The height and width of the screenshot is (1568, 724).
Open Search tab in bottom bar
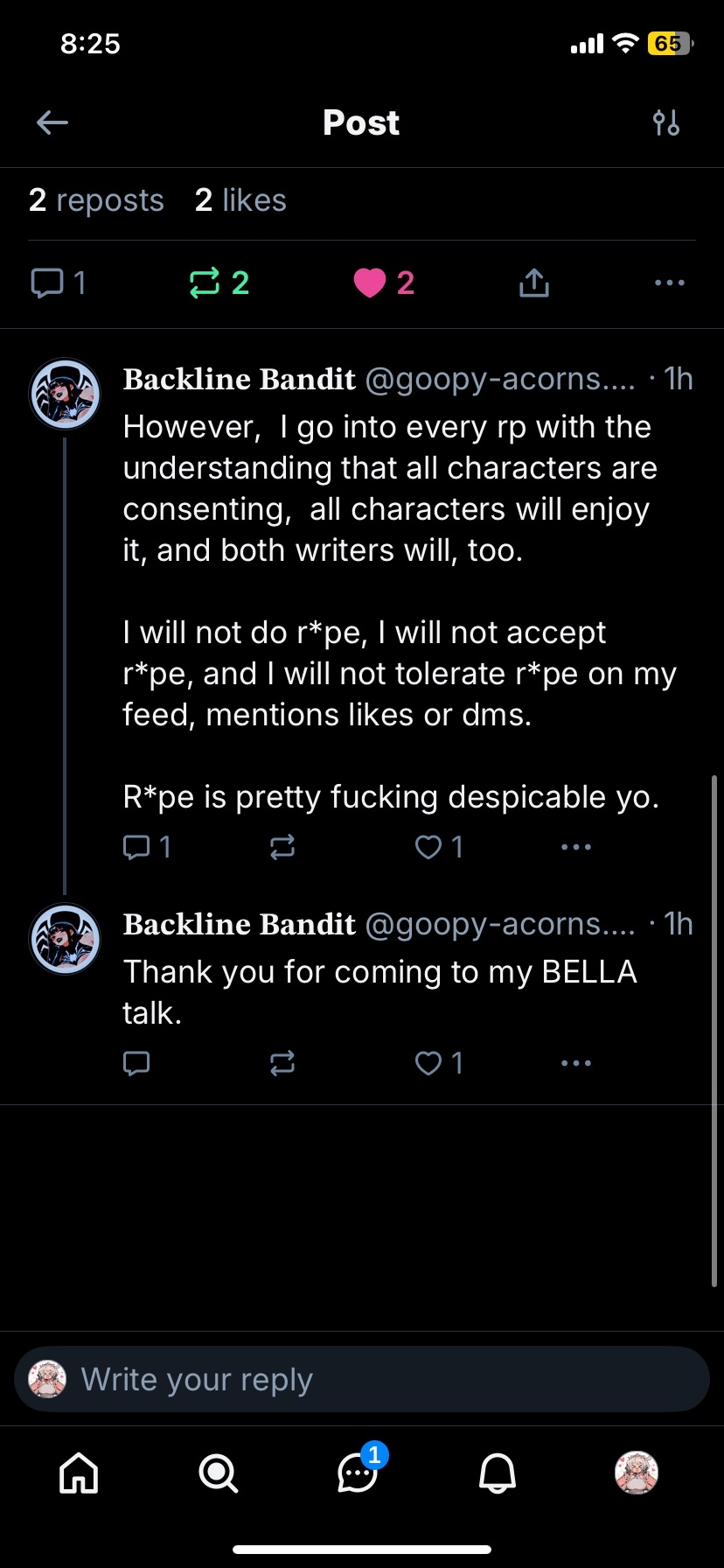[218, 1473]
